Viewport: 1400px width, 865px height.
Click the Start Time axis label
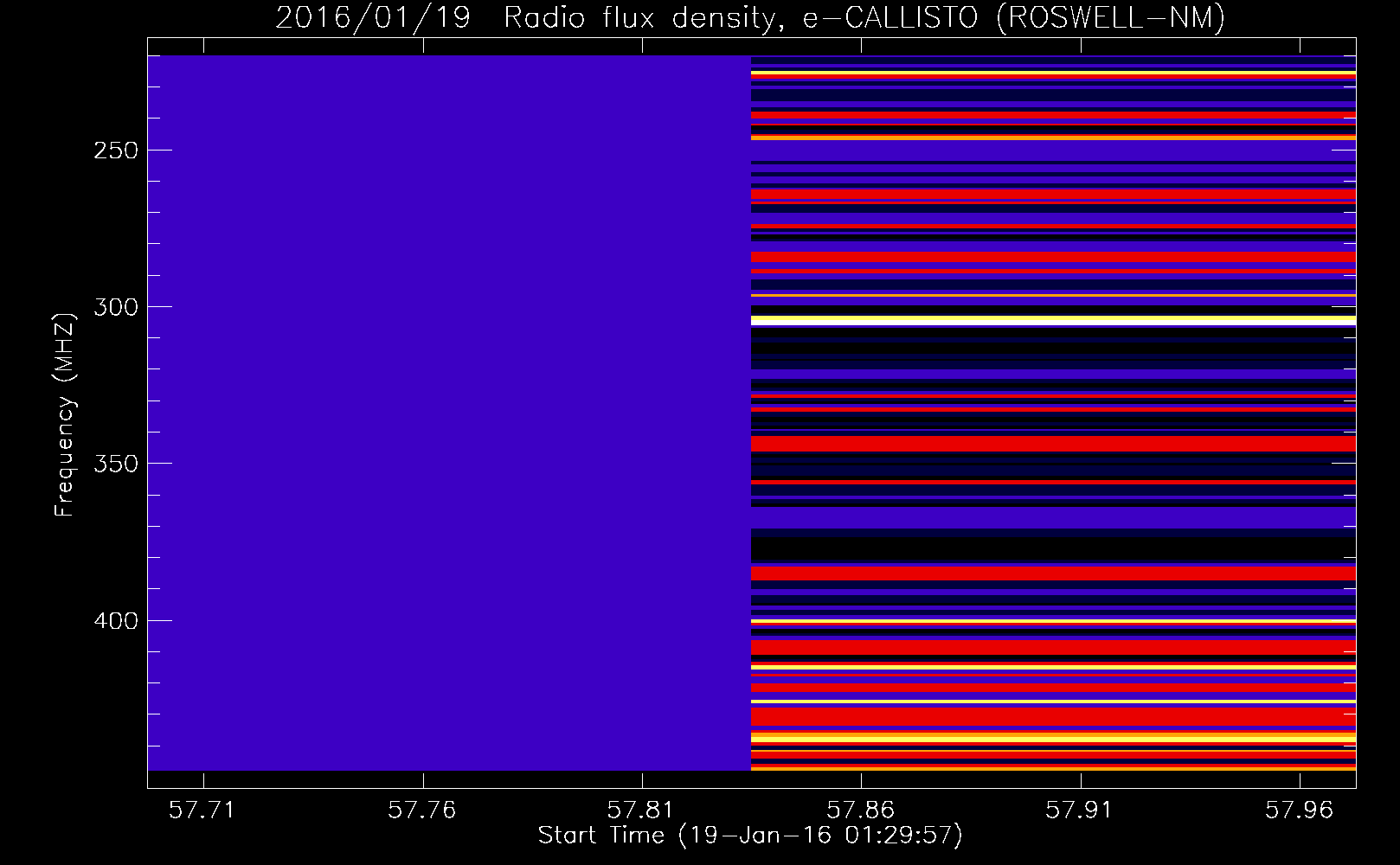point(750,836)
